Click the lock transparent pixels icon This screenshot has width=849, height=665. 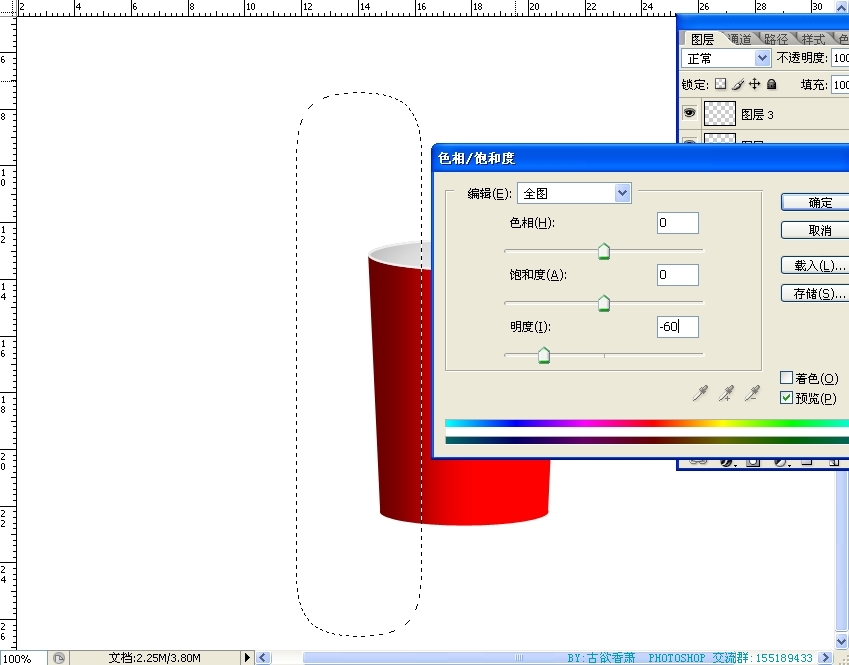coord(720,85)
